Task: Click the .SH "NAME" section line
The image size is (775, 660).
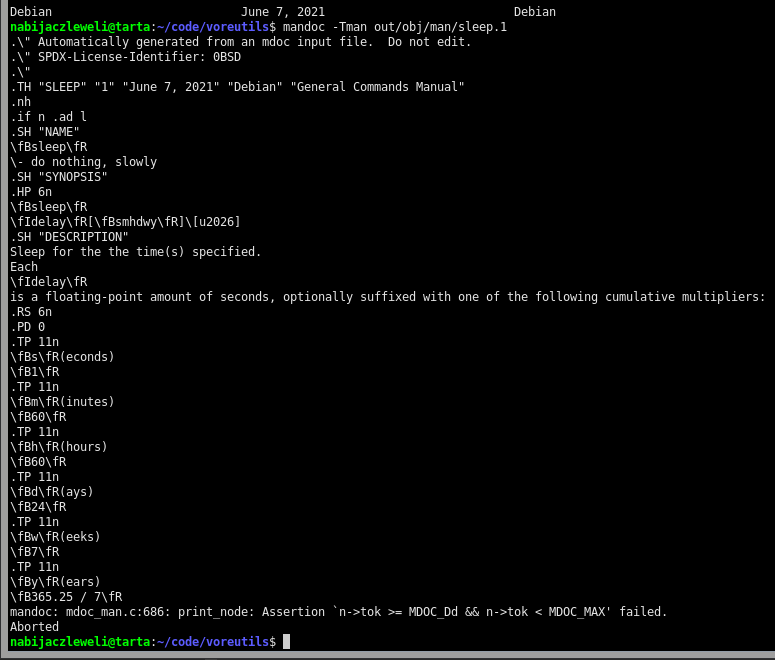Action: coord(45,132)
